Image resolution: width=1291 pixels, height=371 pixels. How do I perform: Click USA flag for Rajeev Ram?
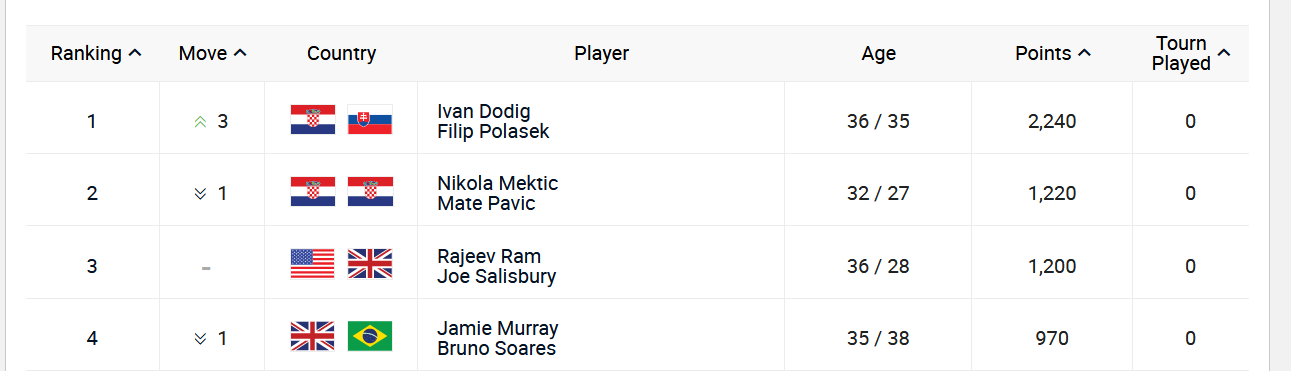(312, 264)
